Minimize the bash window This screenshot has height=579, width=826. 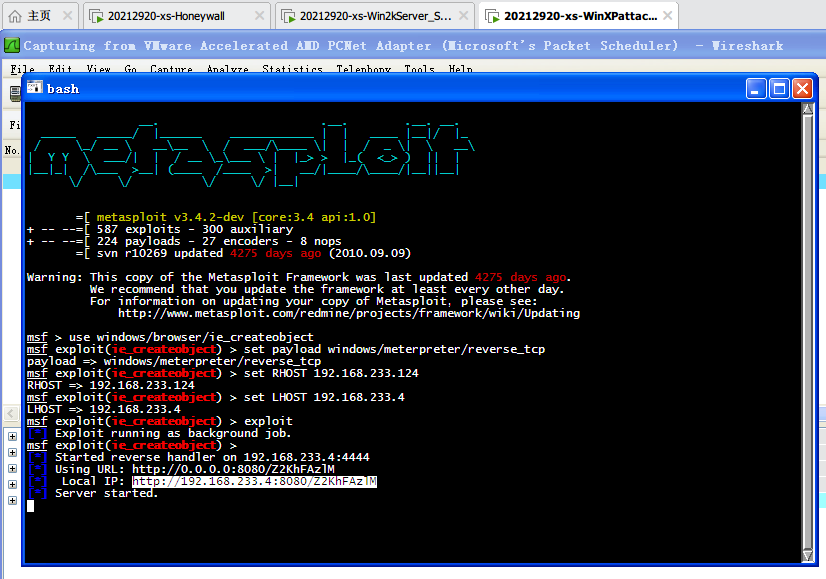756,89
